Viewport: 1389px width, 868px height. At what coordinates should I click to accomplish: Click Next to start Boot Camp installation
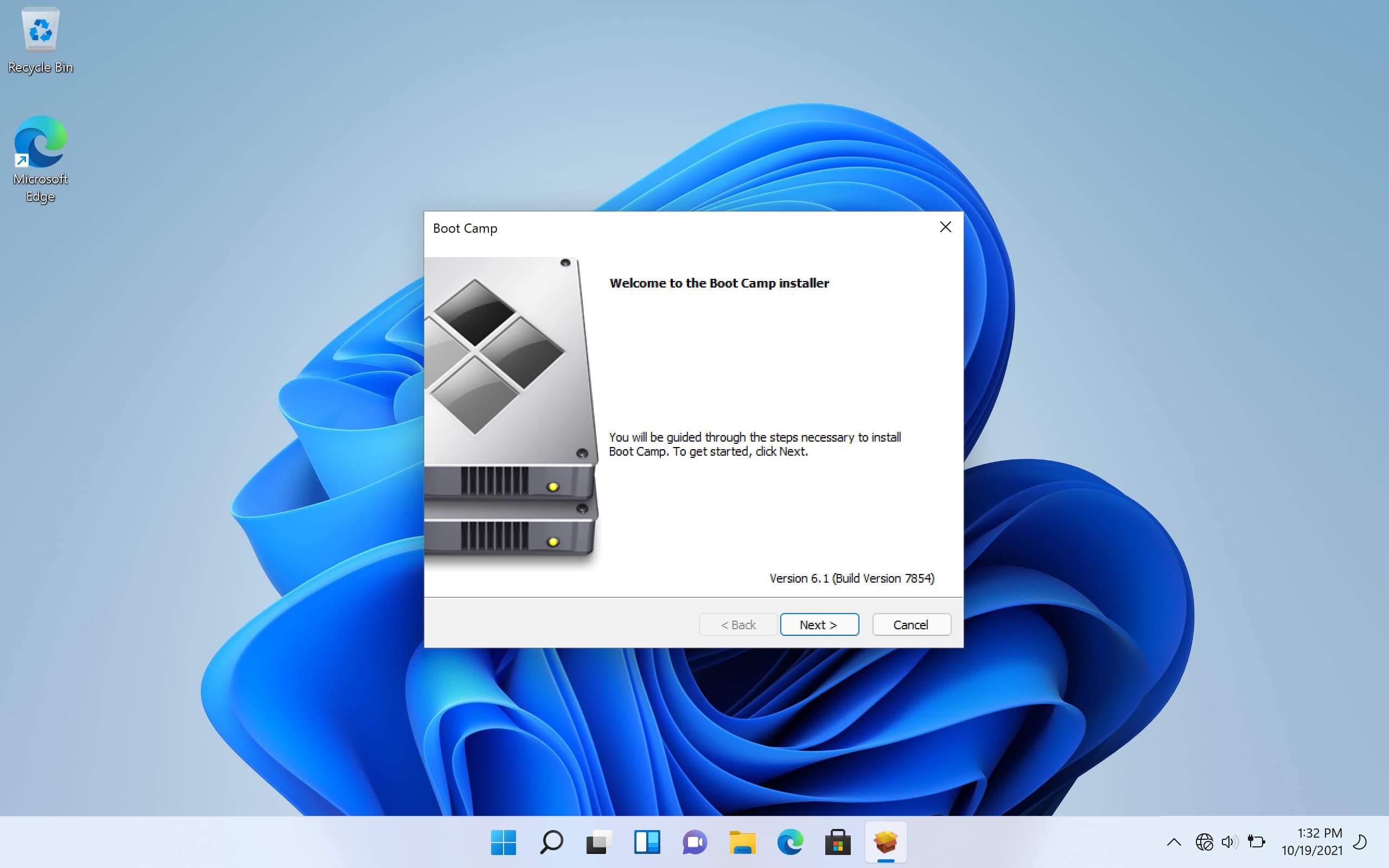[819, 624]
